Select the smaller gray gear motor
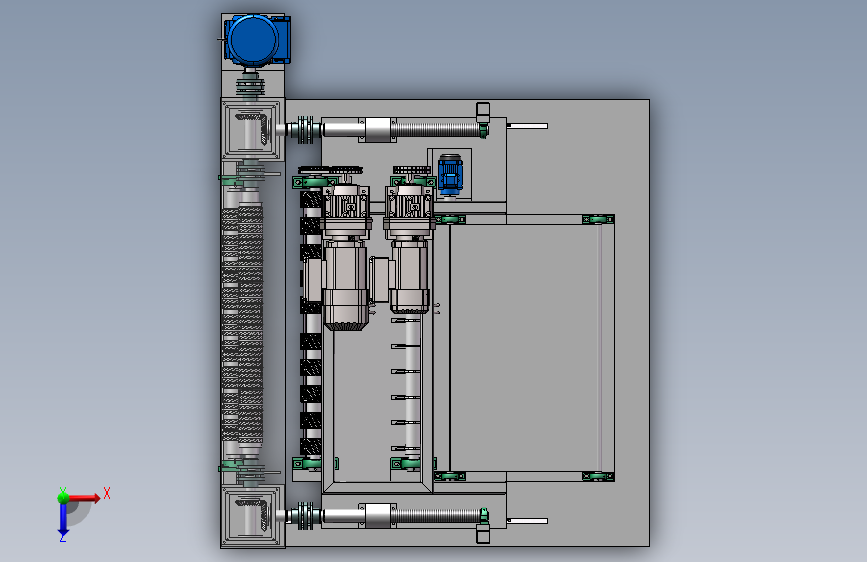This screenshot has width=867, height=562. 409,249
